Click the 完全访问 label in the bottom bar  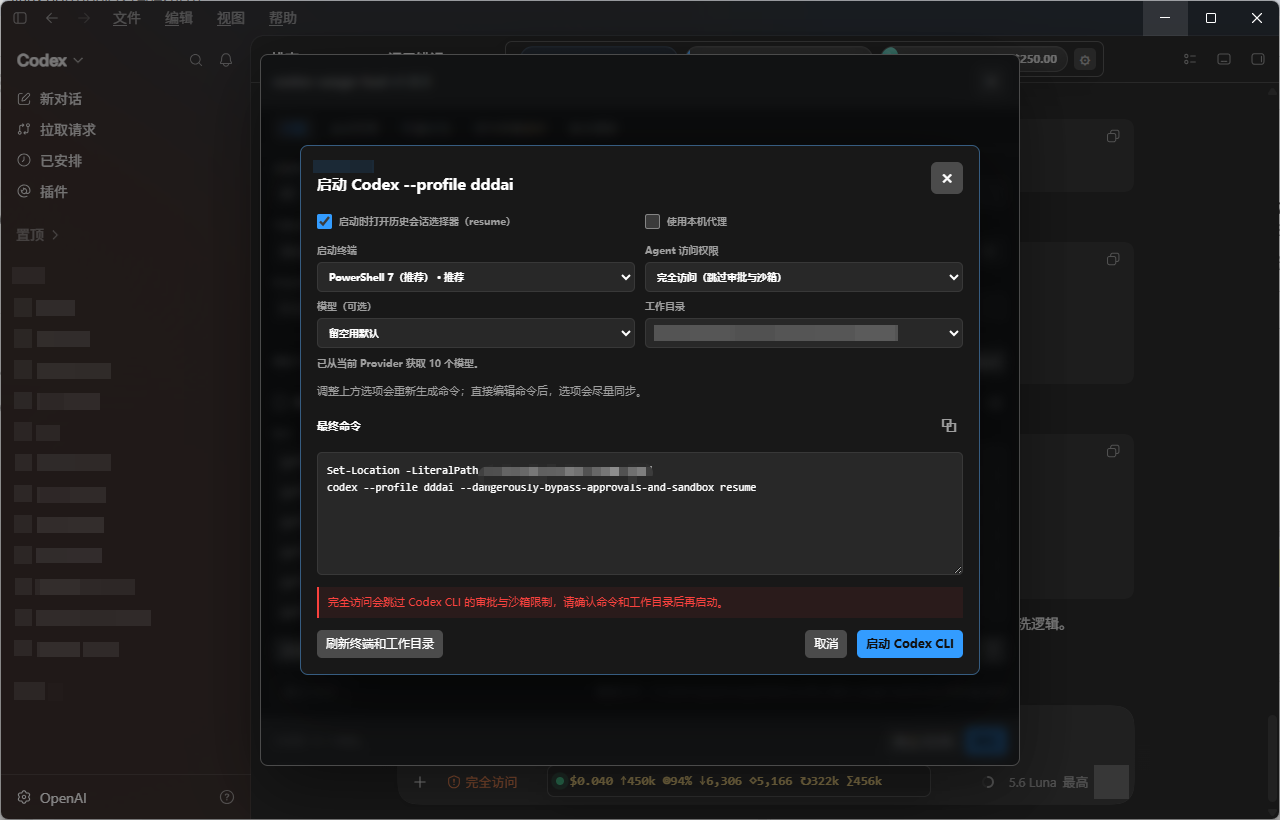(491, 782)
